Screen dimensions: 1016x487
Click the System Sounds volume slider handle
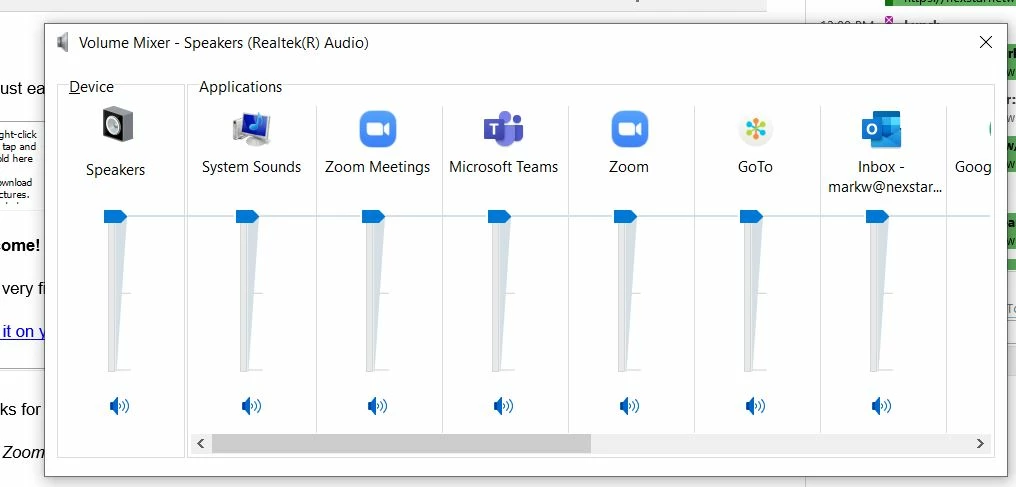[x=248, y=216]
